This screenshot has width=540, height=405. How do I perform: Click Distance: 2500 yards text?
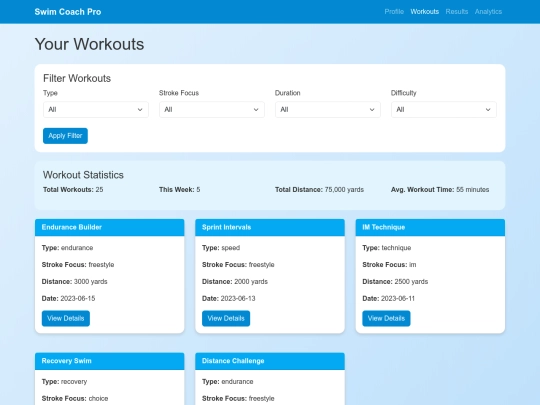point(395,282)
